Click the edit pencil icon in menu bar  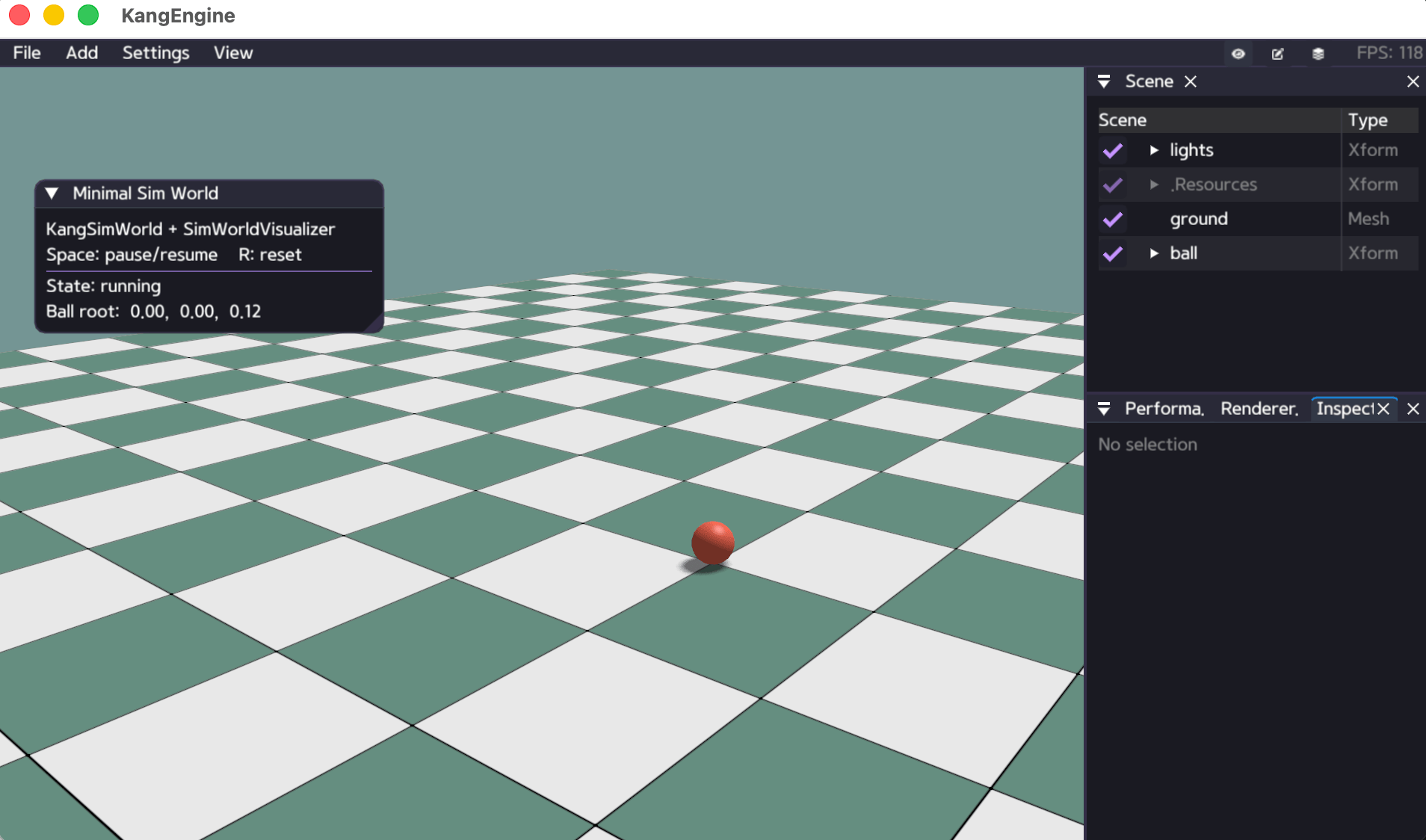[1278, 53]
